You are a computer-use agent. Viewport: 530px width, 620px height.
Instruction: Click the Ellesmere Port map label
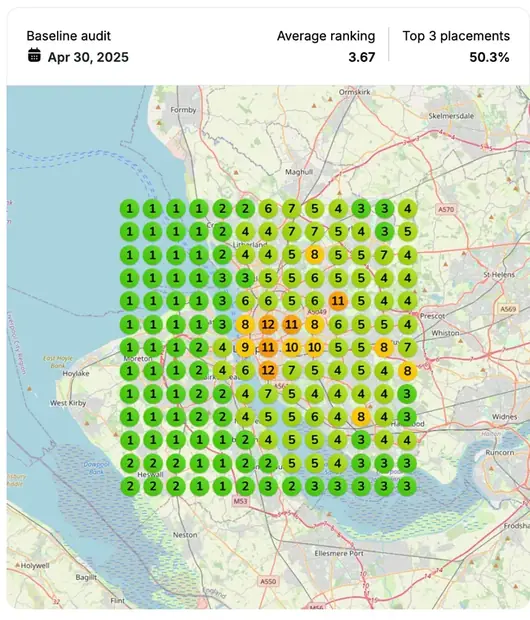[x=339, y=553]
